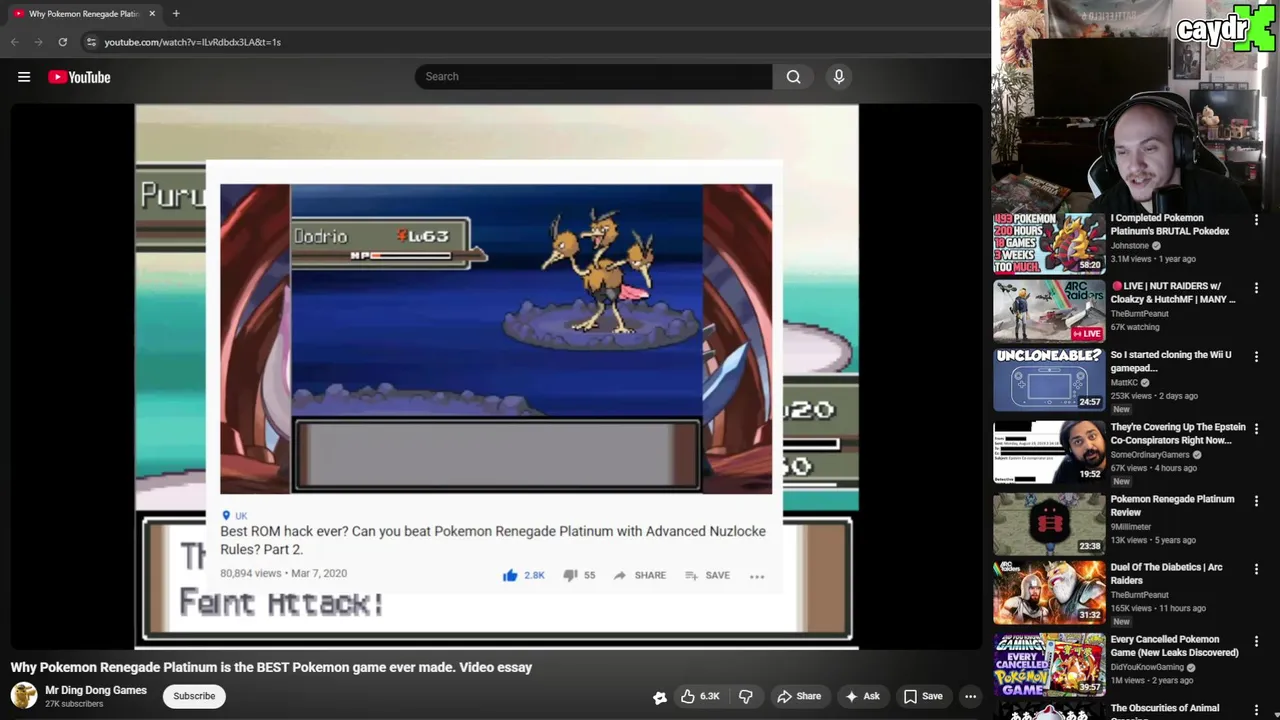Image resolution: width=1280 pixels, height=720 pixels.
Task: Open options menu for Every Cancelled Pokemon Game
Action: (x=1256, y=641)
